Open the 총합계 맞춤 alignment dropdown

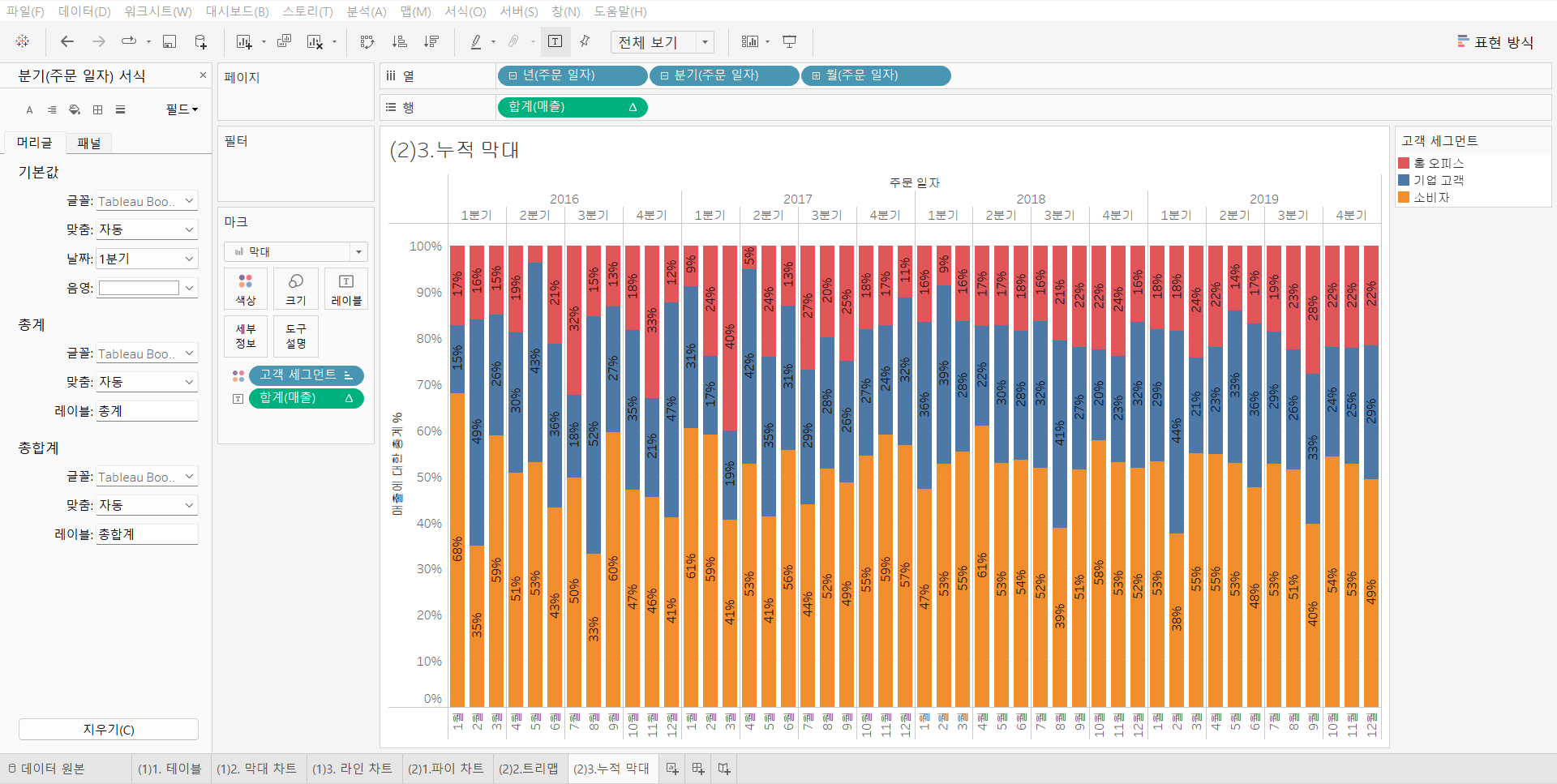pos(147,505)
